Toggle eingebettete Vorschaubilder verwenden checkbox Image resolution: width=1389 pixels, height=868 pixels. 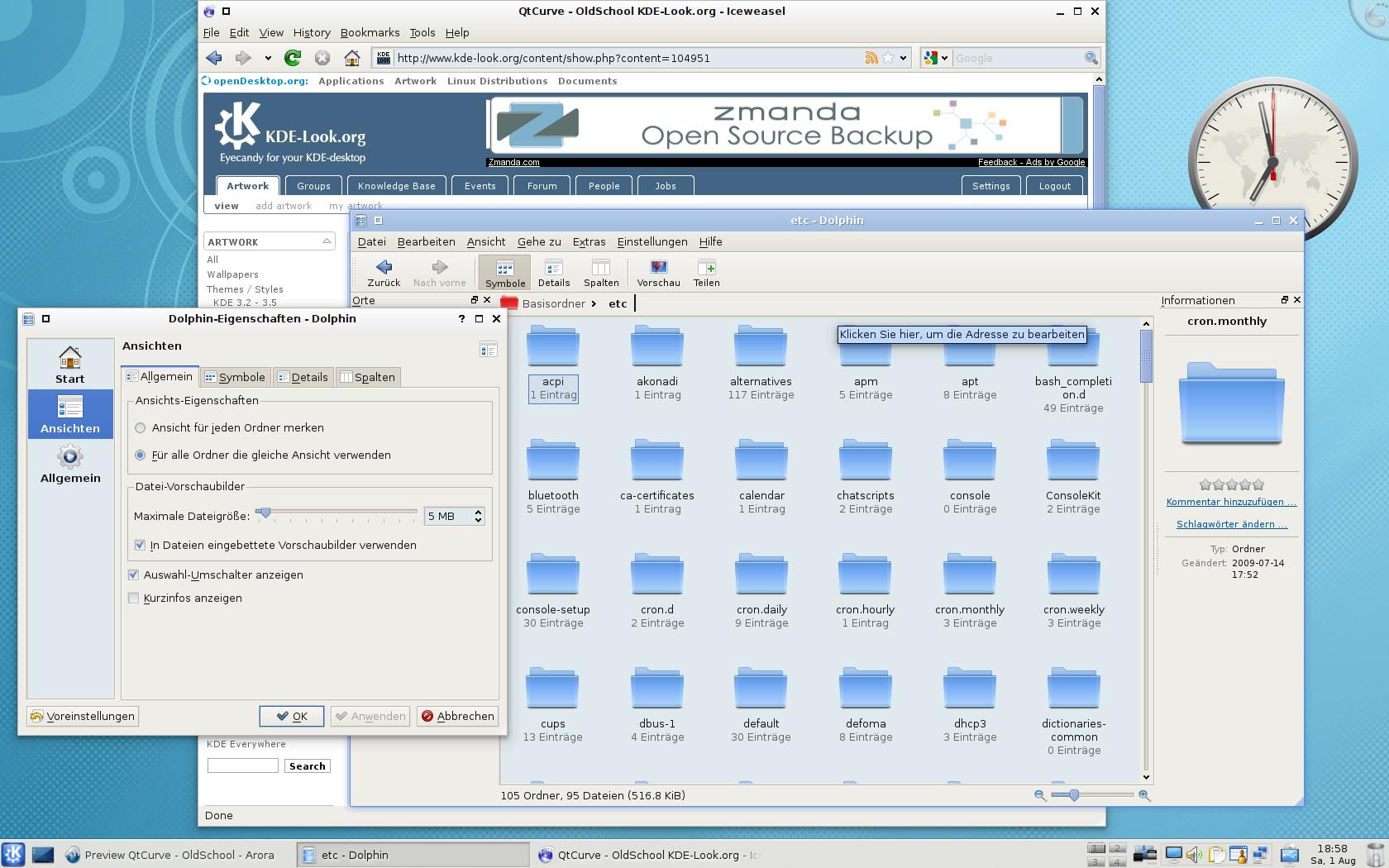coord(140,545)
